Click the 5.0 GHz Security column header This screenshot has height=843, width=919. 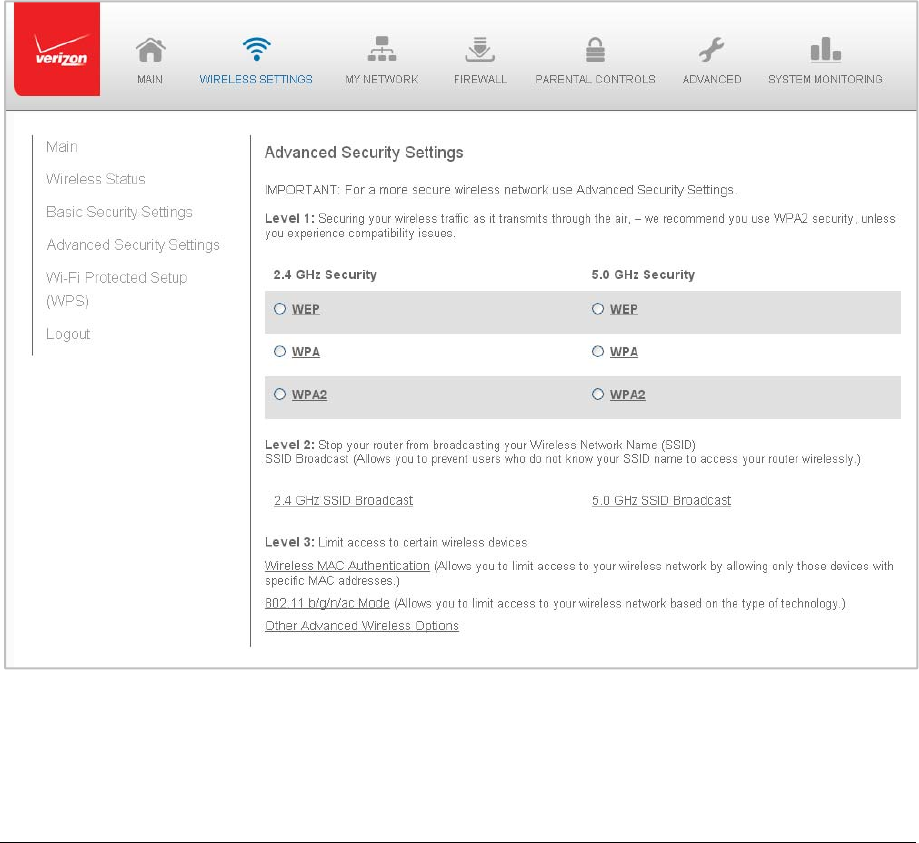[x=644, y=275]
